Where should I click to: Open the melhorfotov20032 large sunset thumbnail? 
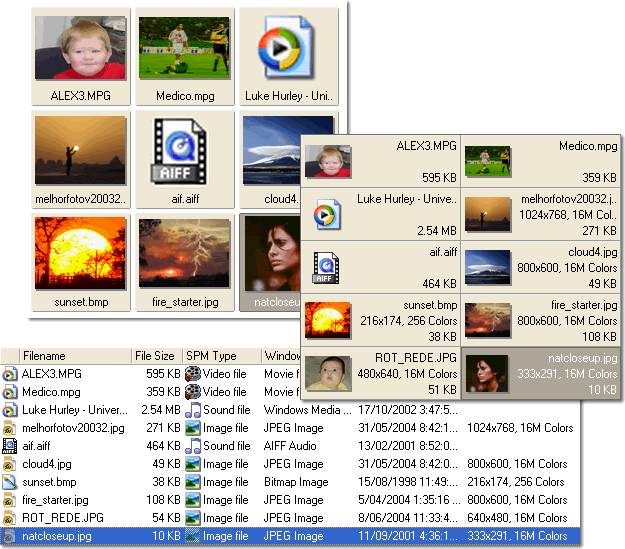(x=80, y=150)
